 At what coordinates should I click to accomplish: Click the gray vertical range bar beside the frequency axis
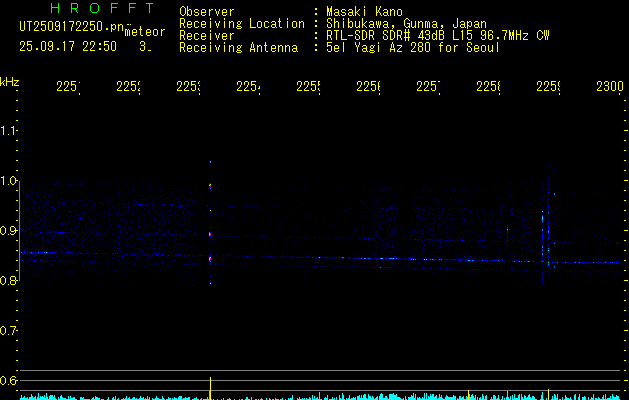click(20, 233)
